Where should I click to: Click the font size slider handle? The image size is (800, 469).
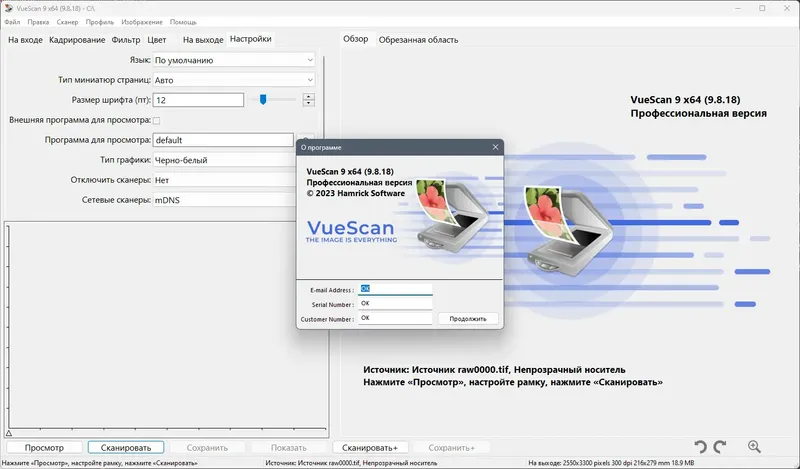[x=263, y=100]
